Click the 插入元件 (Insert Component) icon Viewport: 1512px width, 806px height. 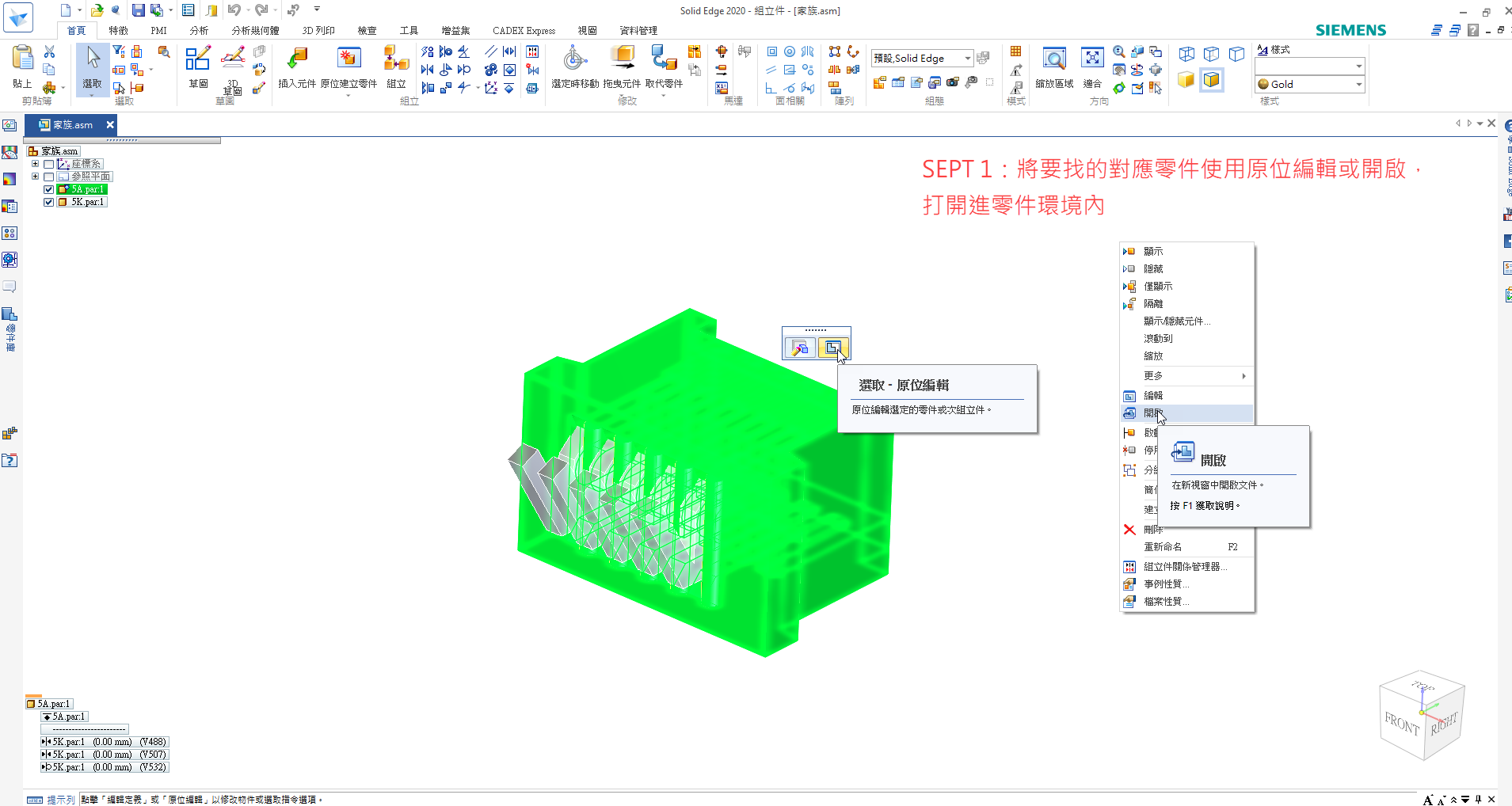[x=297, y=58]
